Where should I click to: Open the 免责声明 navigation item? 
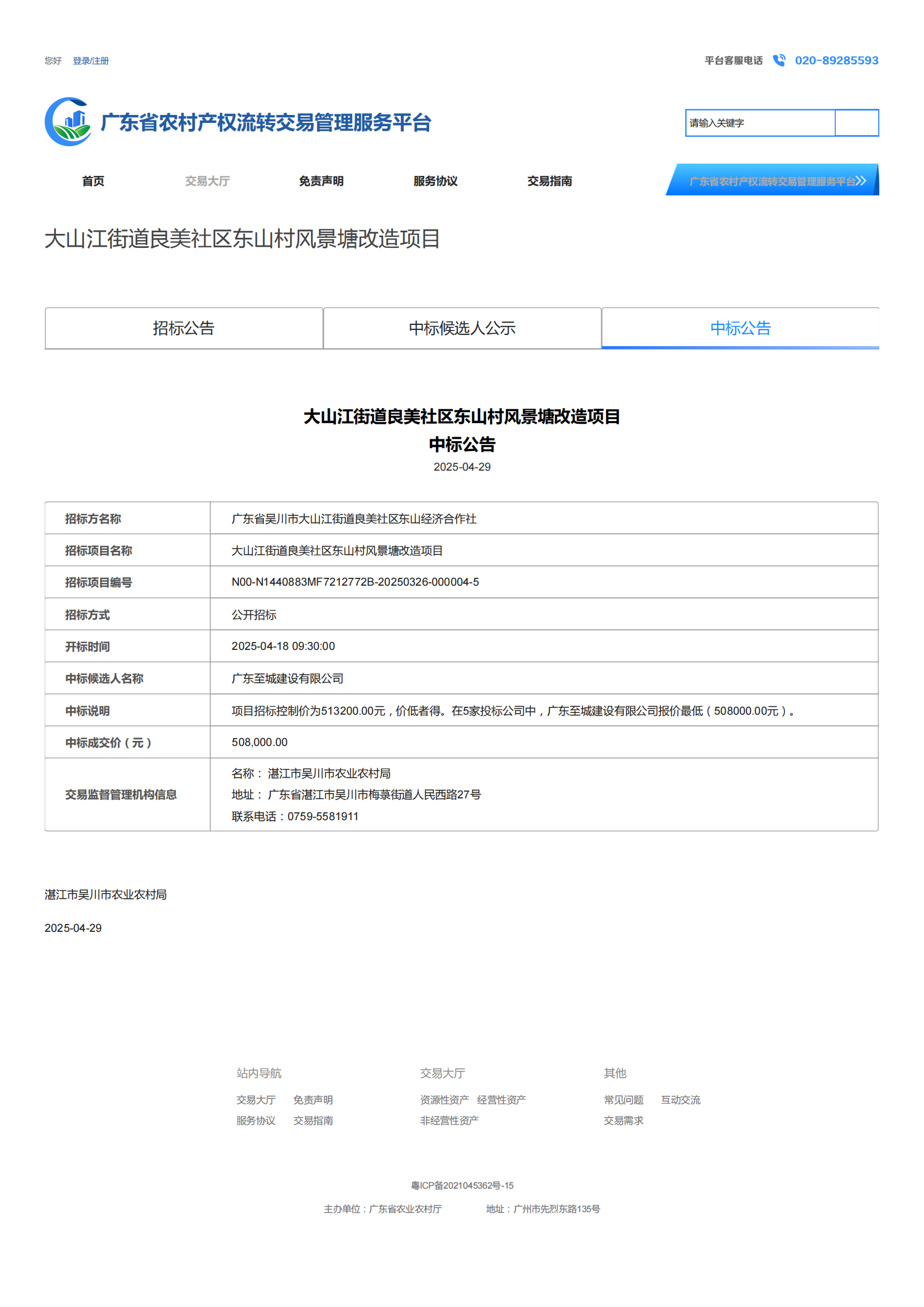pyautogui.click(x=322, y=181)
